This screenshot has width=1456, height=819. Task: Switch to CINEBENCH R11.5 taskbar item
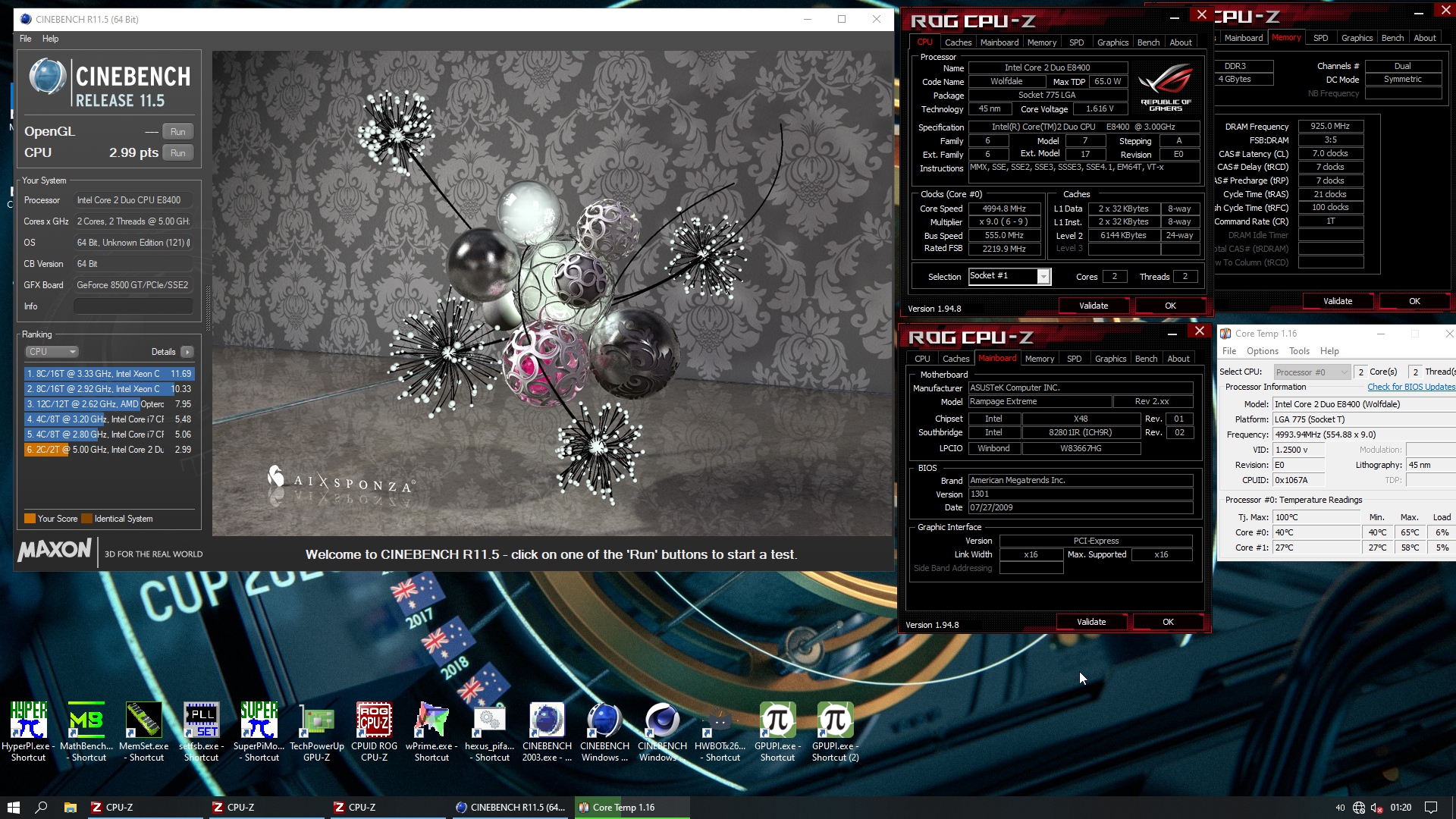coord(510,807)
